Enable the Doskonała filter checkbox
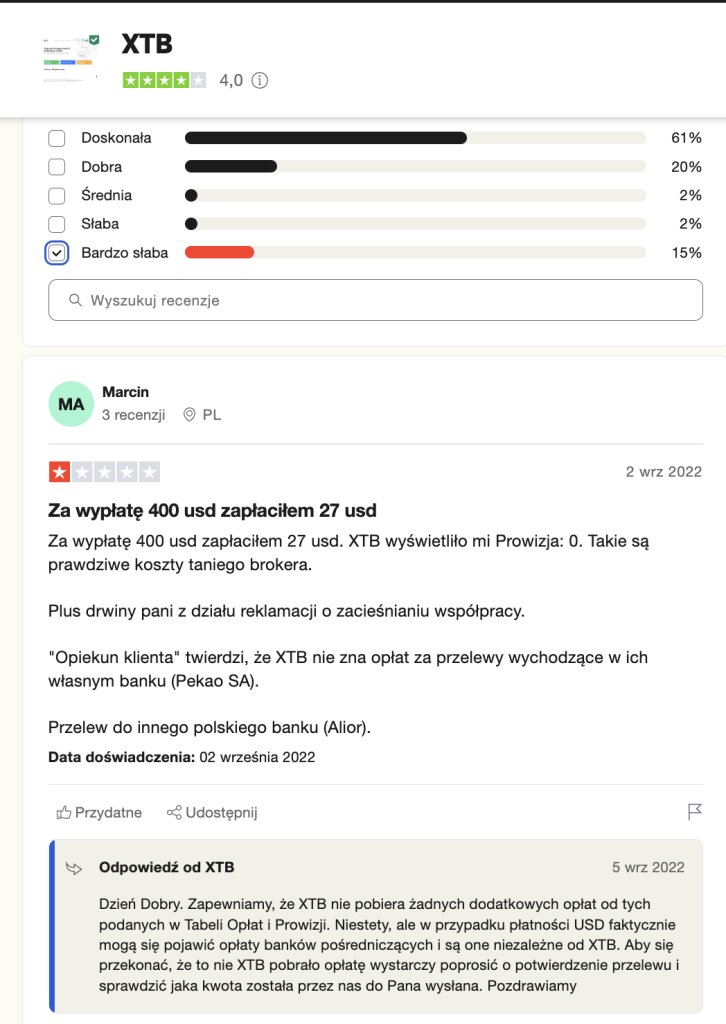 [x=57, y=138]
